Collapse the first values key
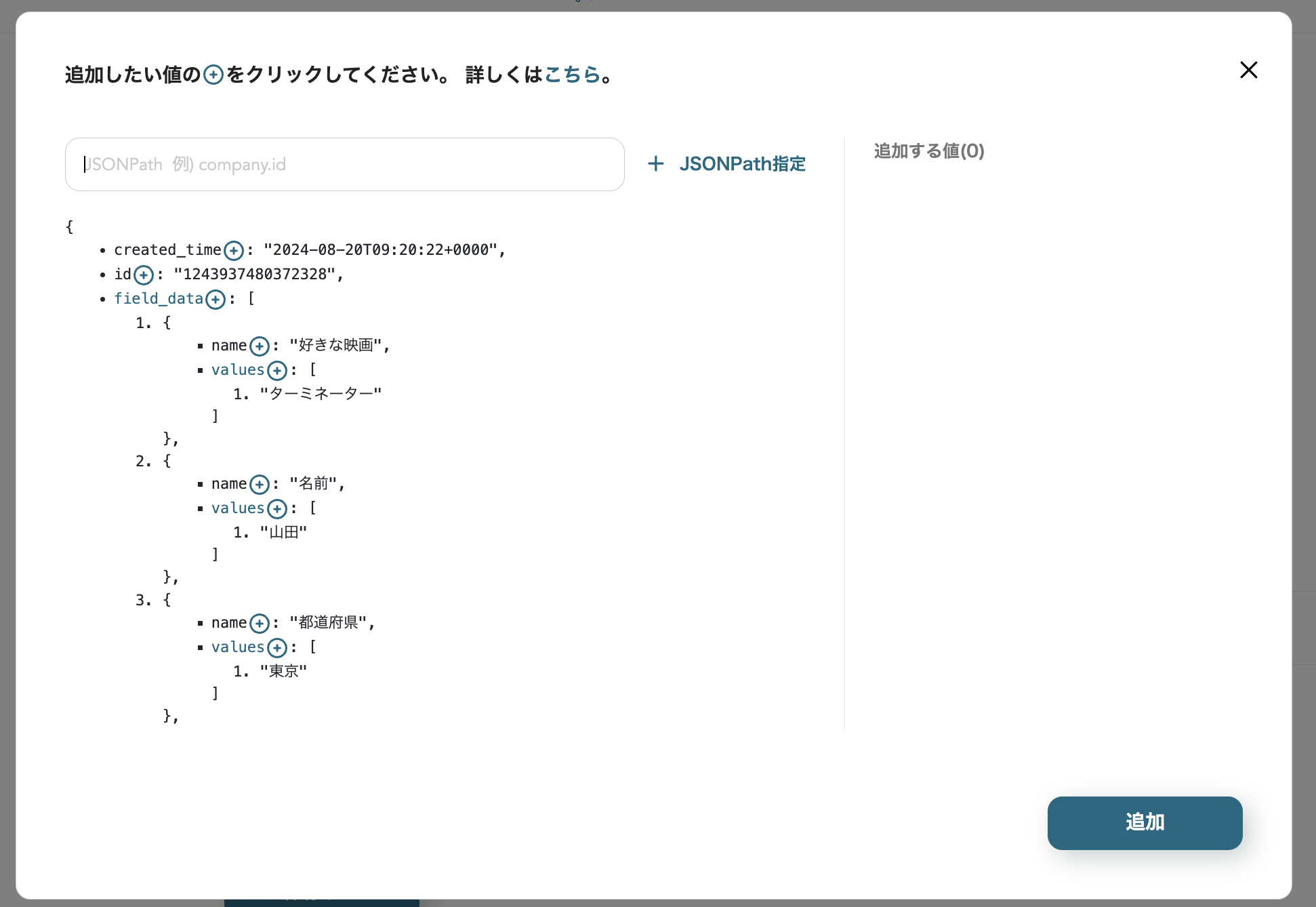Image resolution: width=1316 pixels, height=907 pixels. [237, 370]
